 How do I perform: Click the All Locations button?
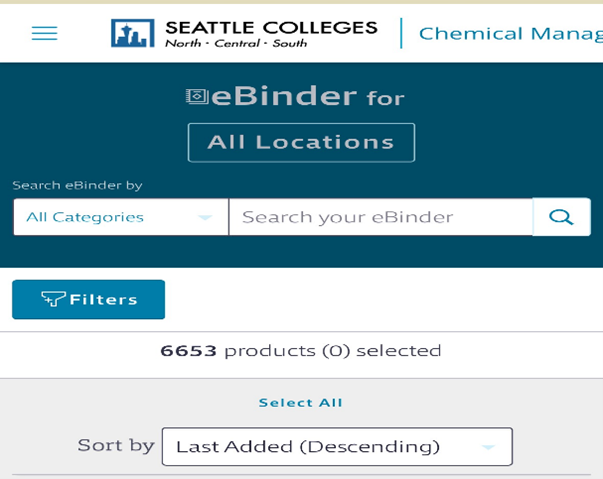click(301, 142)
